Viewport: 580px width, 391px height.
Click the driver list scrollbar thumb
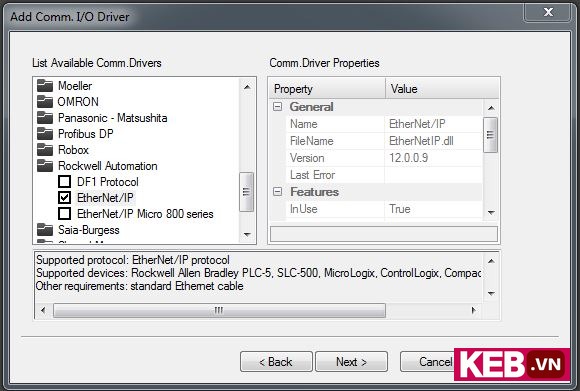246,192
